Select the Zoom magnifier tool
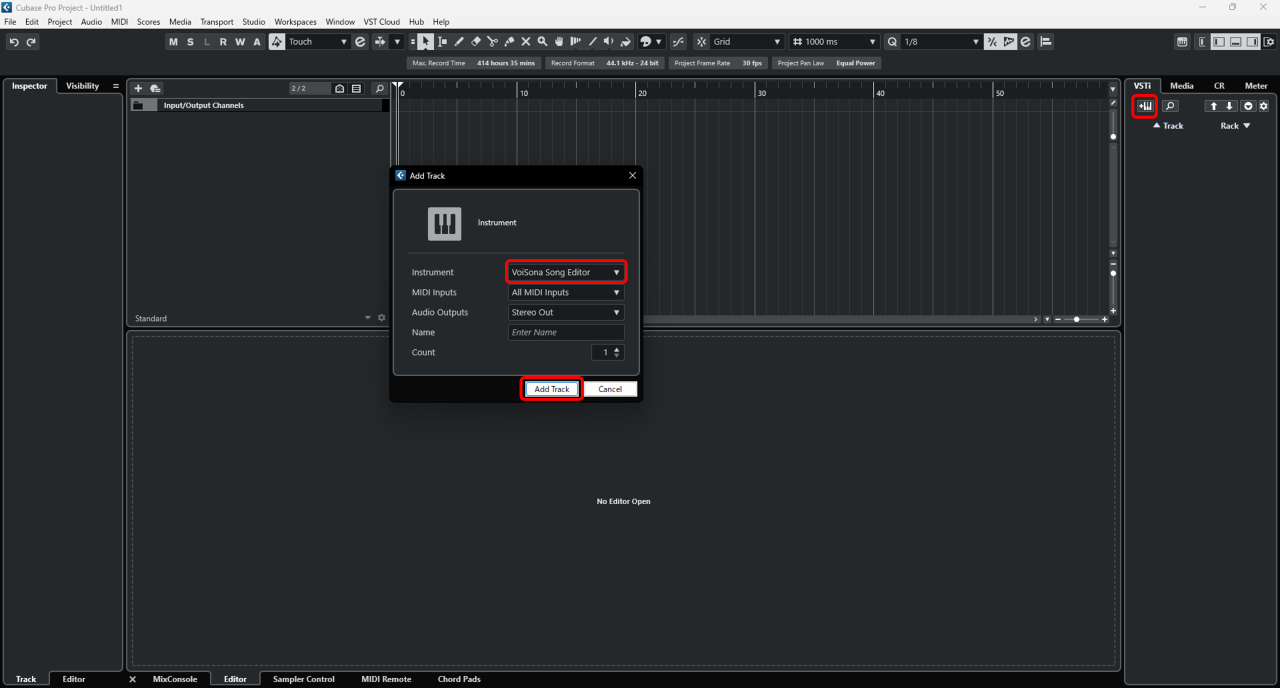 542,42
